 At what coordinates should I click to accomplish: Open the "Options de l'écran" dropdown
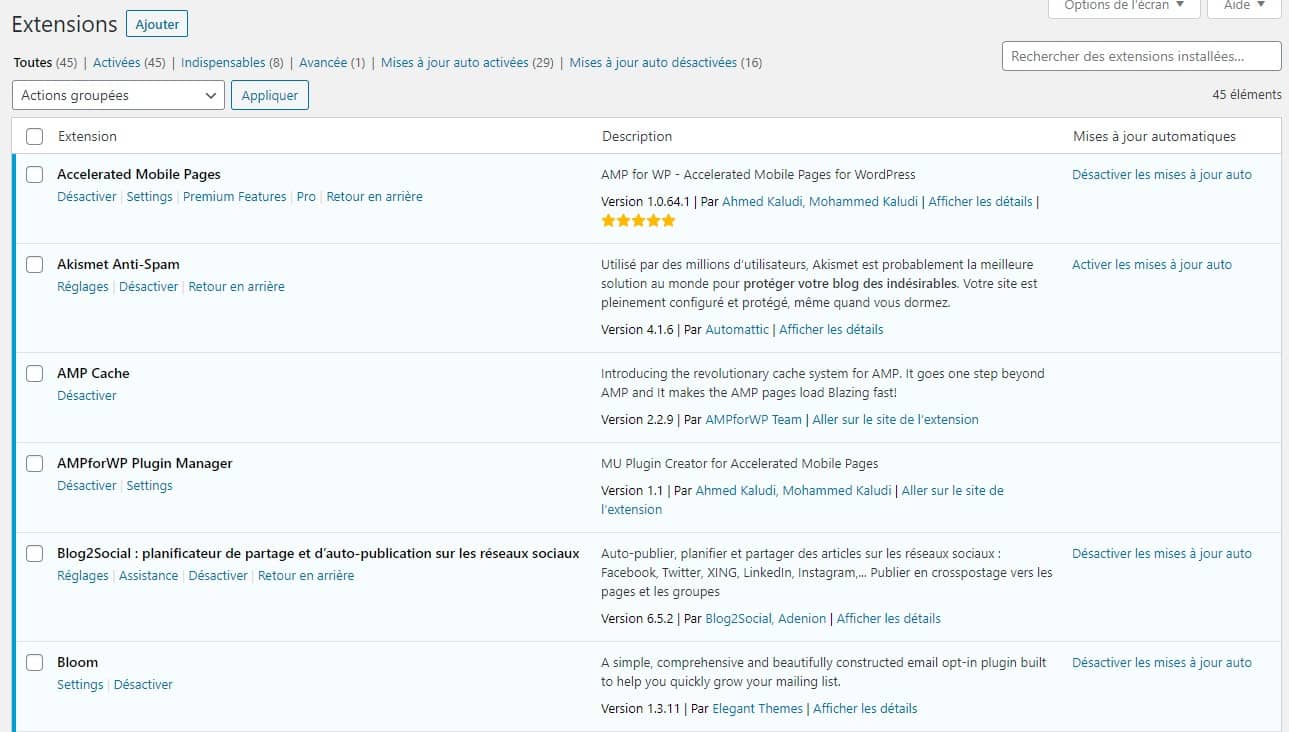pyautogui.click(x=1124, y=6)
